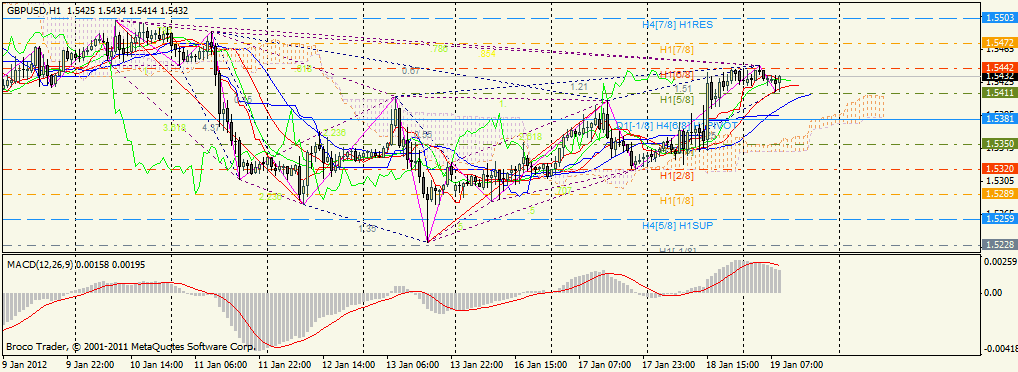Image resolution: width=1018 pixels, height=372 pixels.
Task: Click the 1.21 ratio label
Action: pyautogui.click(x=579, y=86)
